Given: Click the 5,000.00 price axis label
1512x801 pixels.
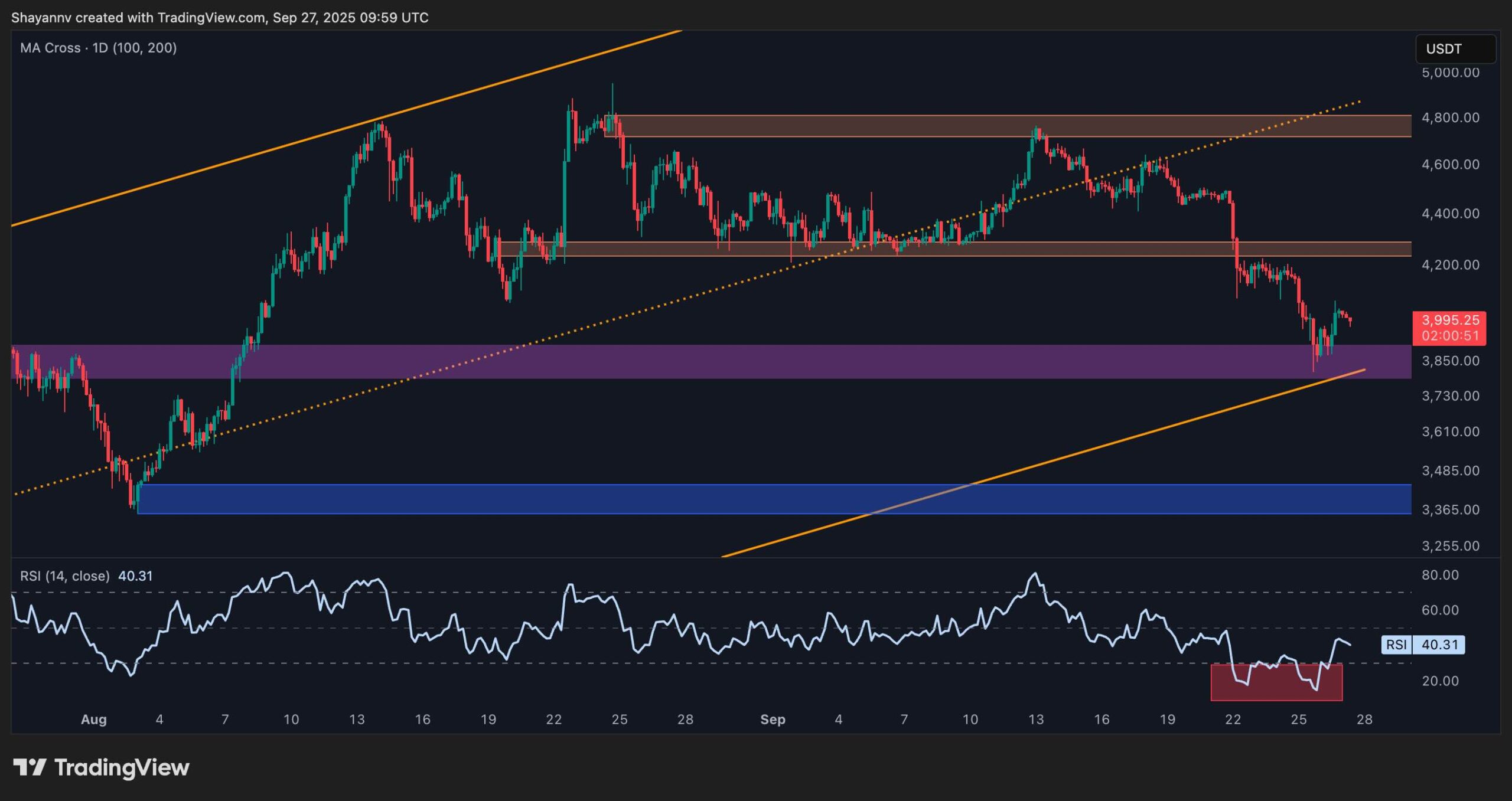Looking at the screenshot, I should [1450, 73].
